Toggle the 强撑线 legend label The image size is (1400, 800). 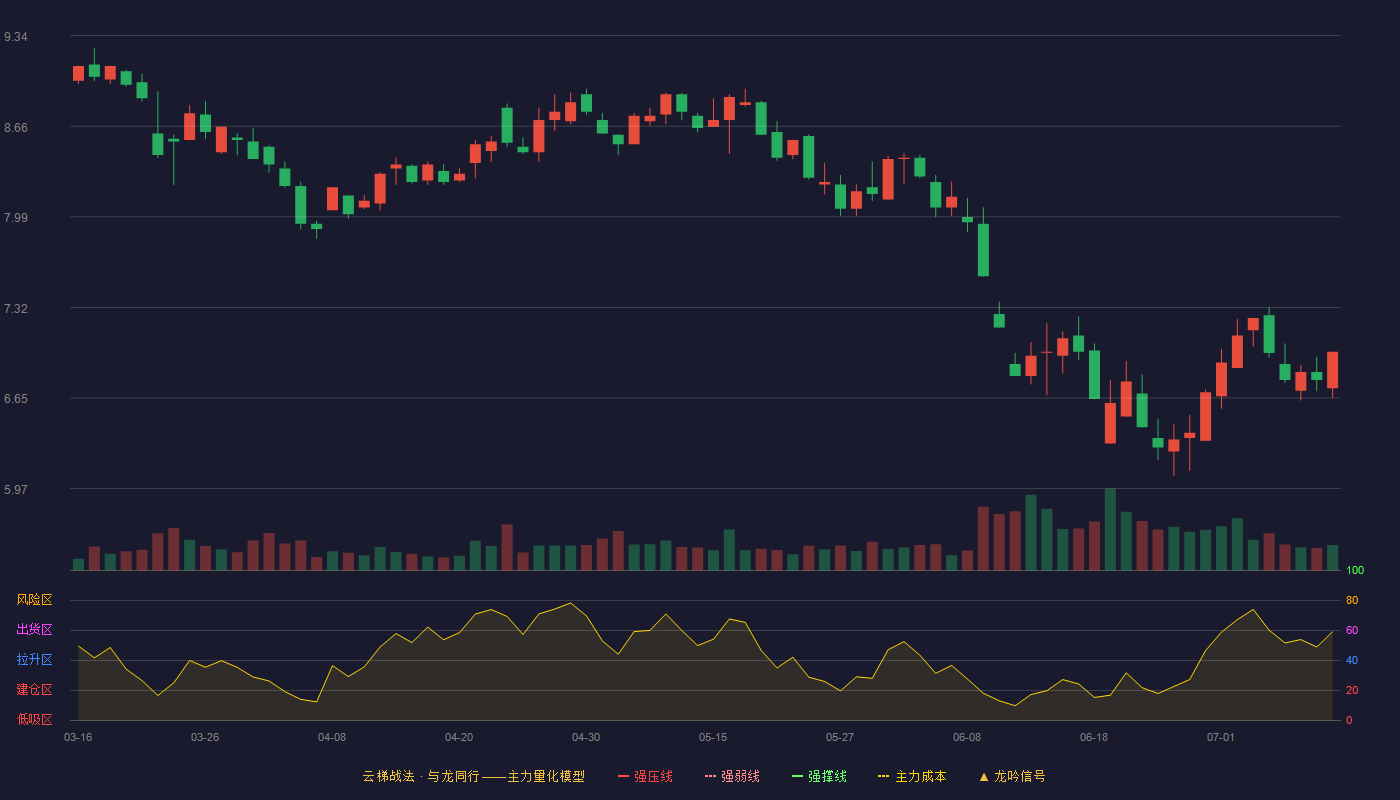[x=827, y=776]
